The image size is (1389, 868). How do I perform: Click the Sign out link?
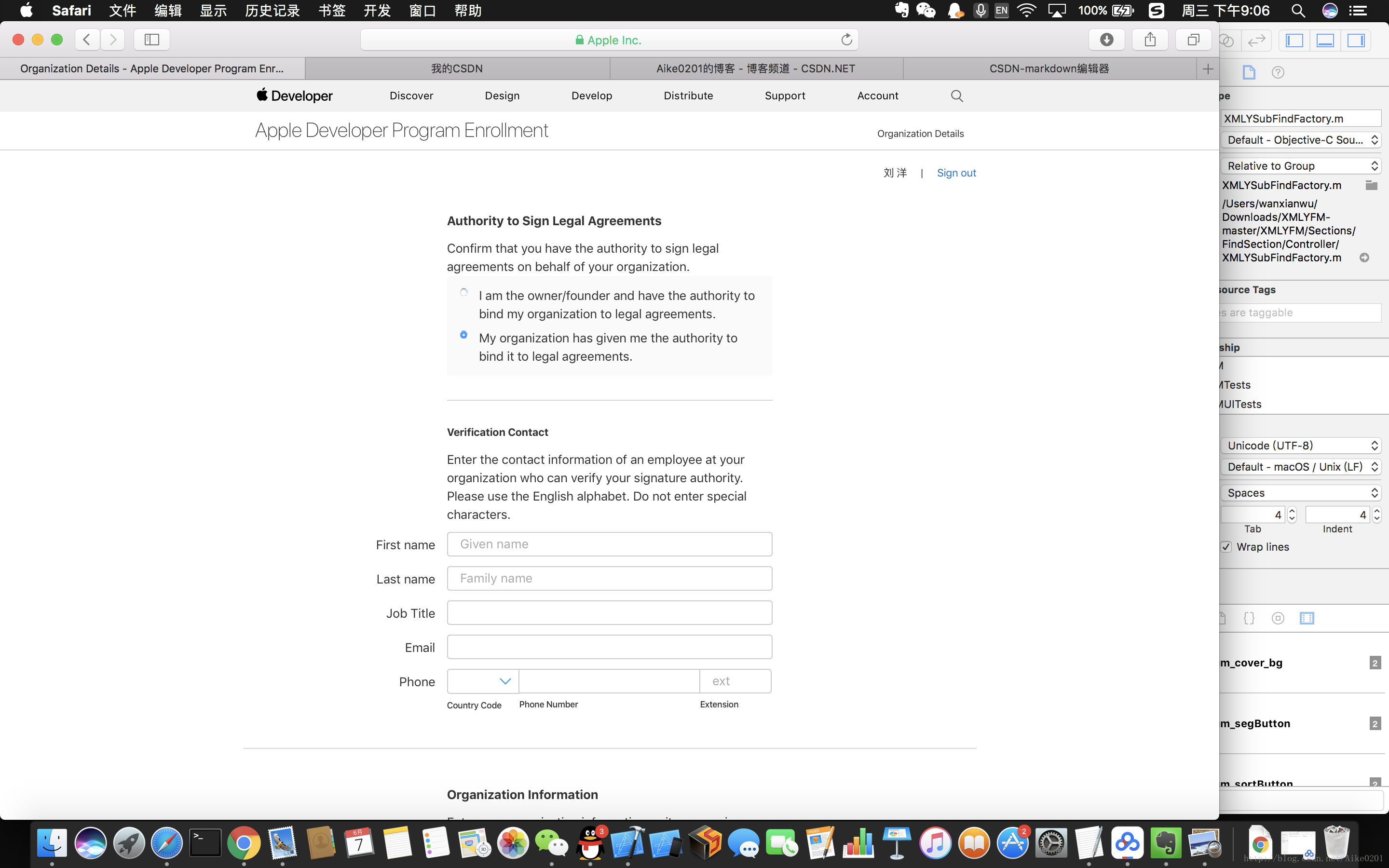click(x=956, y=173)
